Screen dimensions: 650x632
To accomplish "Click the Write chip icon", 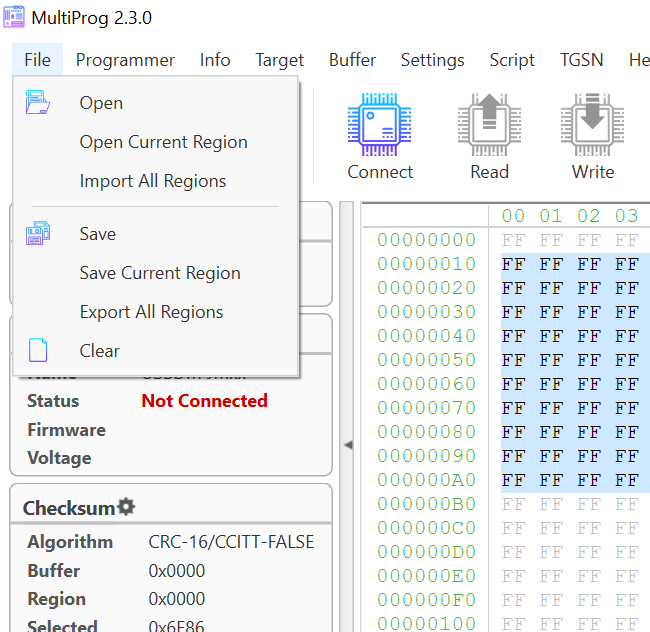I will (592, 124).
